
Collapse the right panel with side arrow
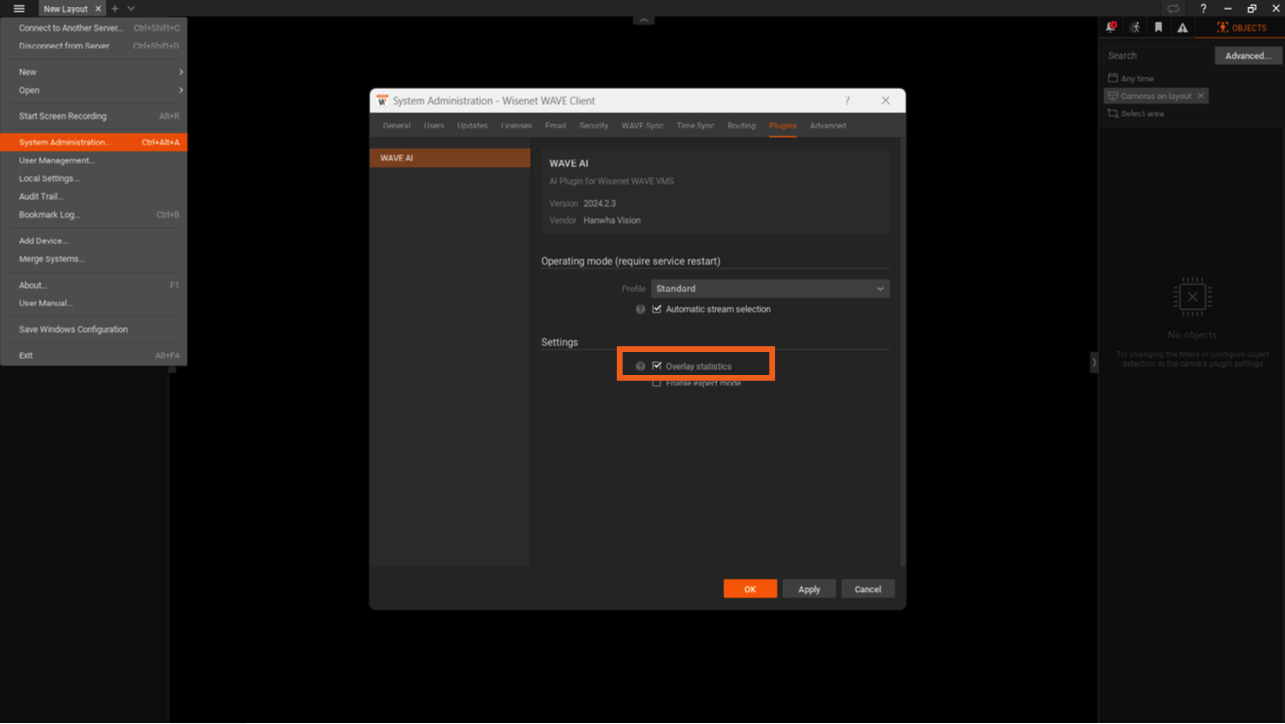[x=1094, y=362]
